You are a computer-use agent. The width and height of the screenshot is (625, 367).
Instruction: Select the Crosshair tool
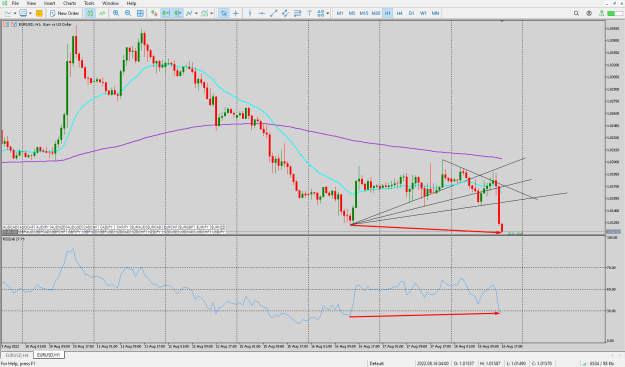(236, 13)
